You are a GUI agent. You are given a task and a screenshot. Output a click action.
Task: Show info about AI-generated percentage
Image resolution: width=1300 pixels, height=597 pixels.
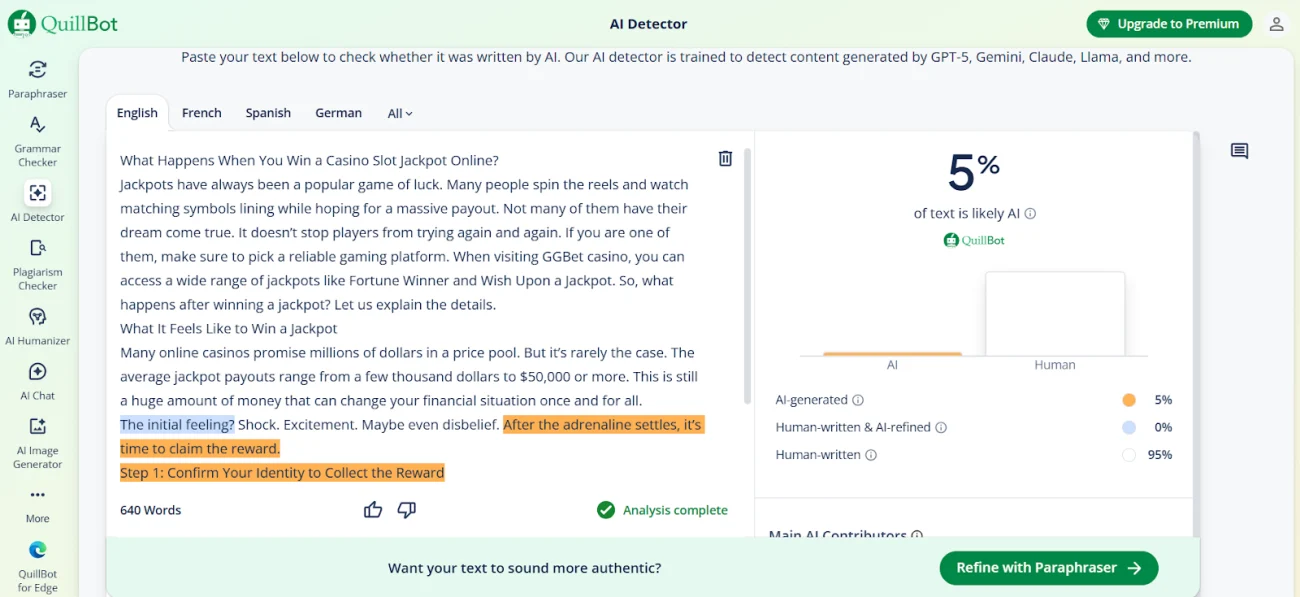858,400
